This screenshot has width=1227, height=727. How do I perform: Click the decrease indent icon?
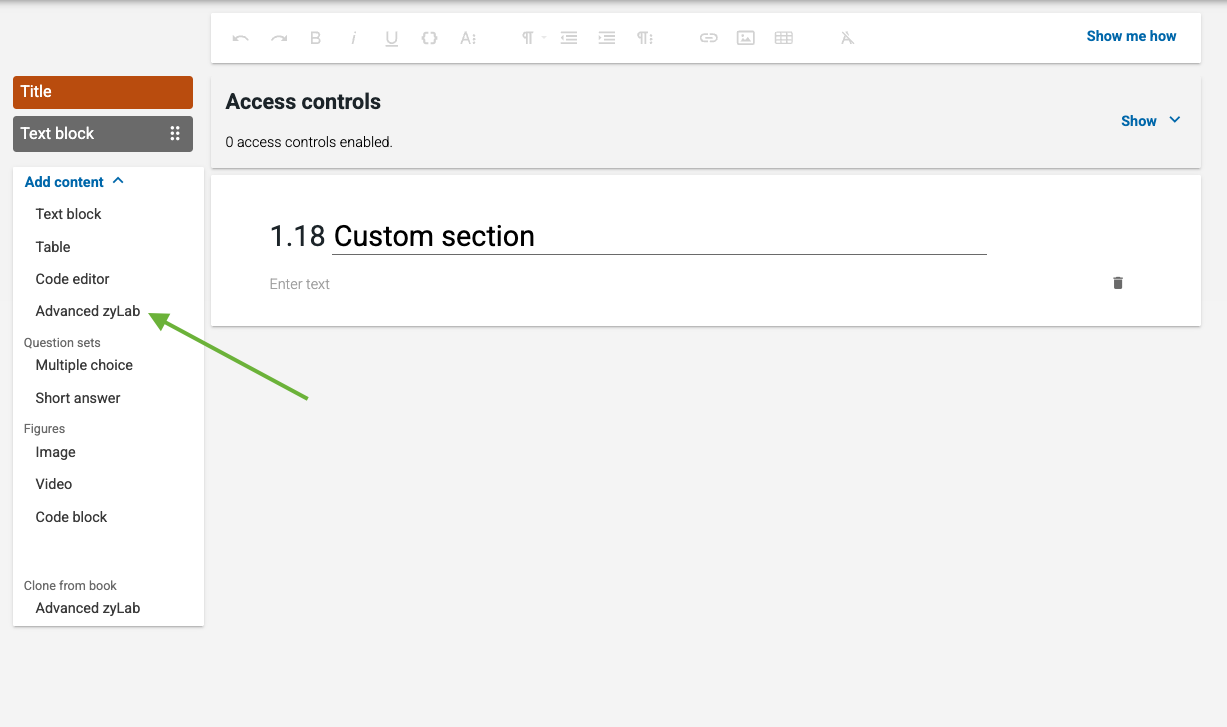click(x=569, y=38)
